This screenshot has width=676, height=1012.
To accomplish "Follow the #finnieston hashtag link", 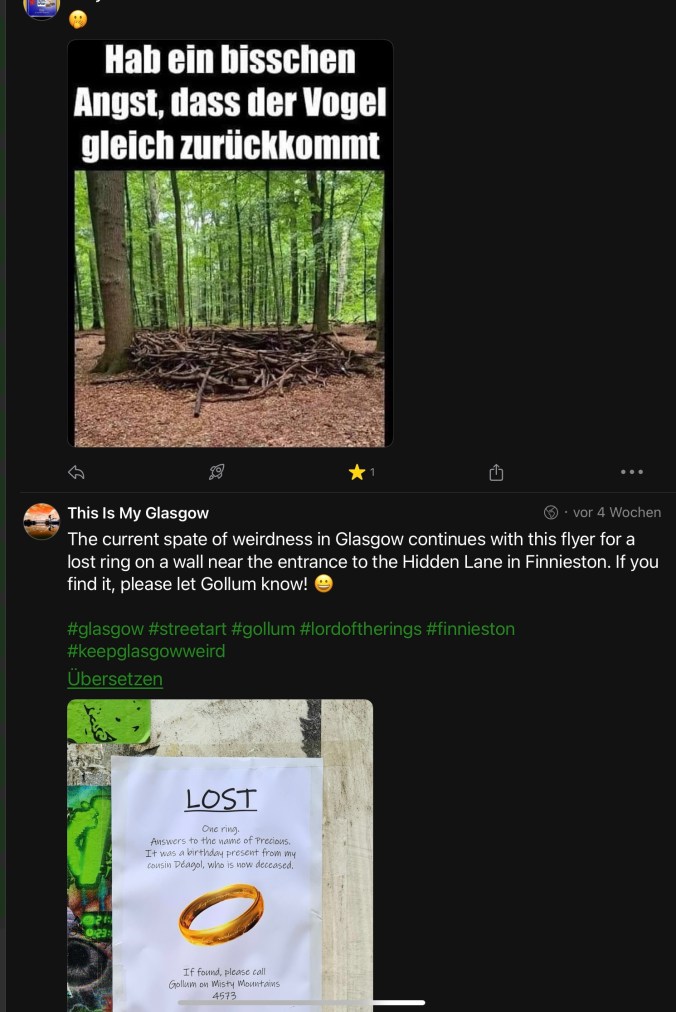I will coord(470,629).
